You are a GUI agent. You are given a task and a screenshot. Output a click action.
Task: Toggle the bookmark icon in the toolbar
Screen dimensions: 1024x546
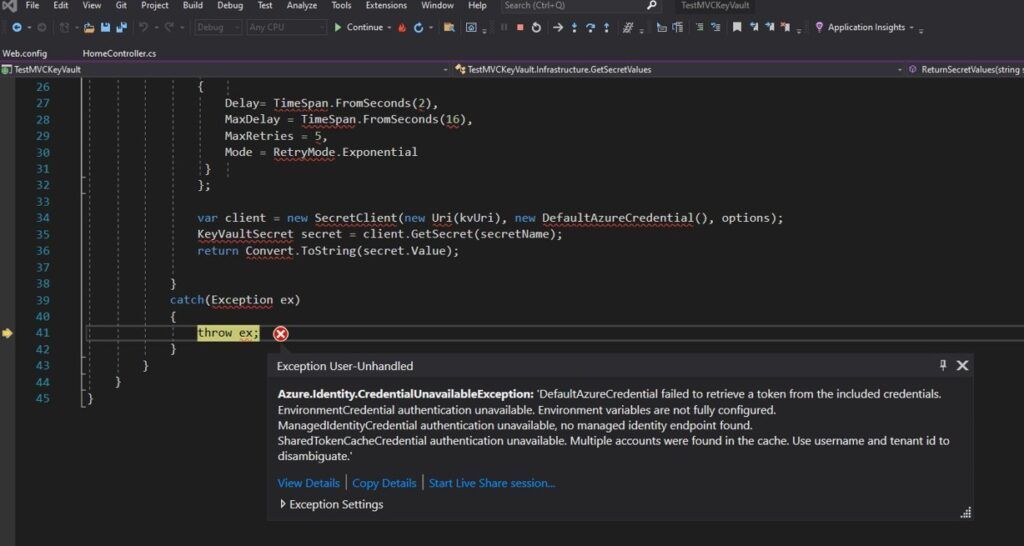(x=737, y=27)
